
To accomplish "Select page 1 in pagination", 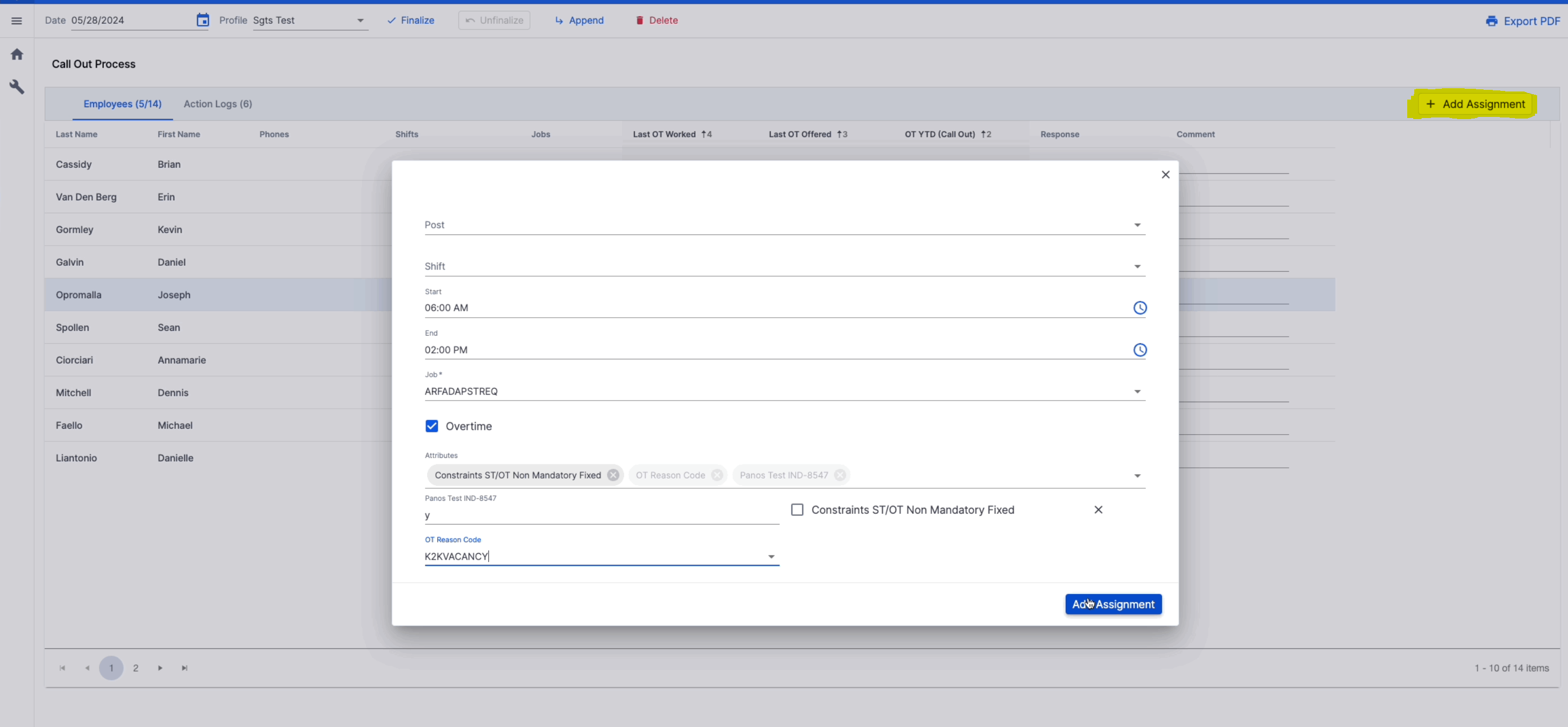I will click(111, 668).
